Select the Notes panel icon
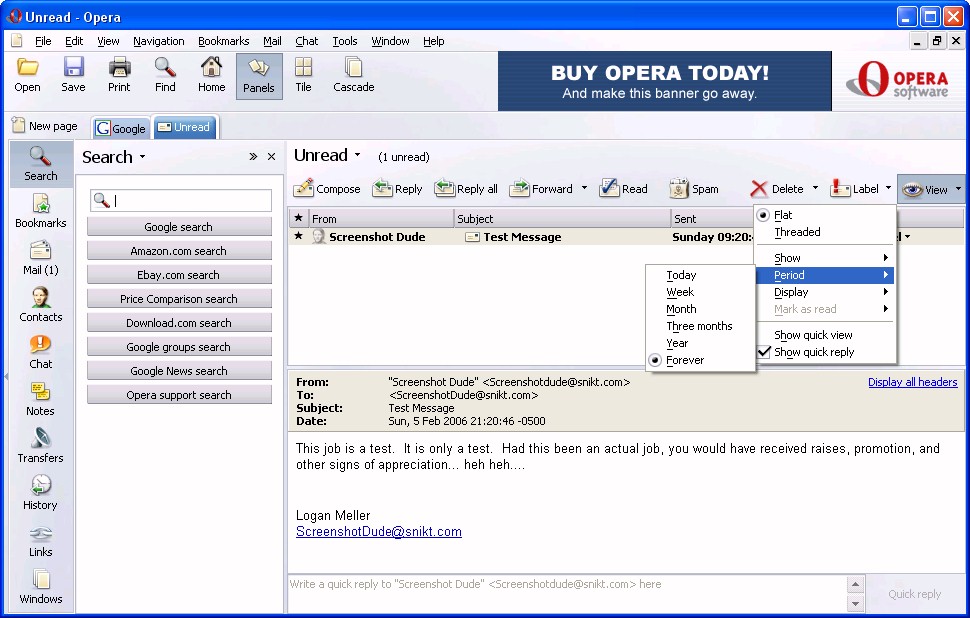Image resolution: width=970 pixels, height=618 pixels. (40, 392)
